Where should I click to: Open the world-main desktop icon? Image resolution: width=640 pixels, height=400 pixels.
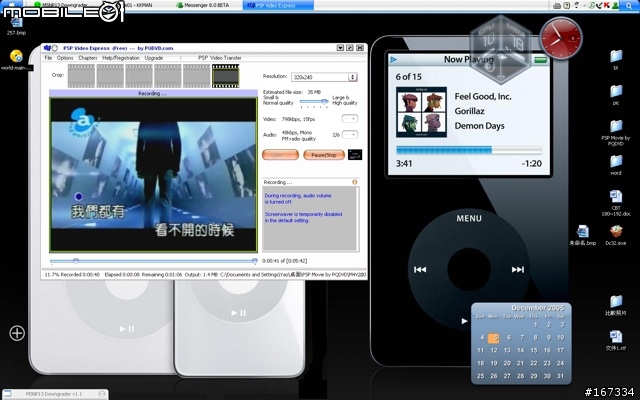[16, 60]
